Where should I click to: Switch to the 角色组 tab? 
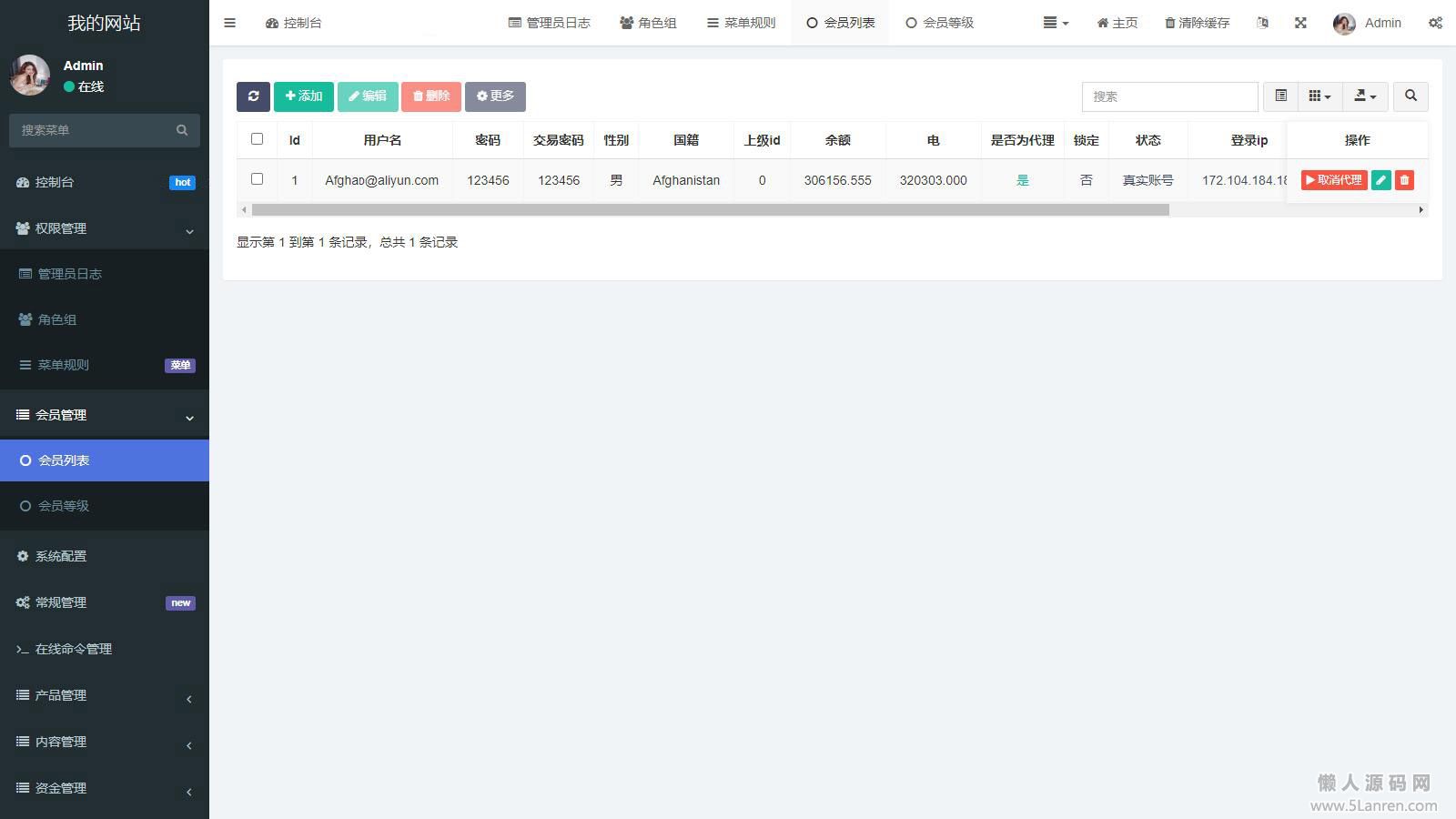[648, 23]
